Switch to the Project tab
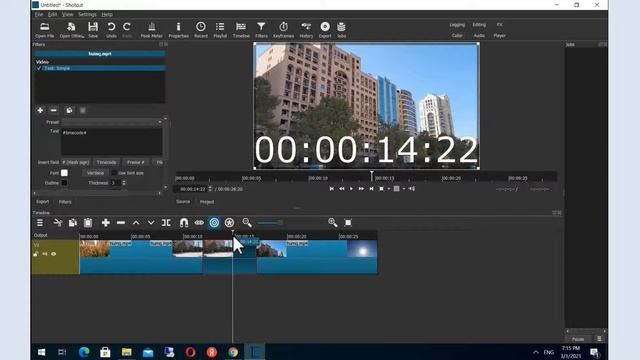Screen dimensions: 640x360 pos(207,202)
